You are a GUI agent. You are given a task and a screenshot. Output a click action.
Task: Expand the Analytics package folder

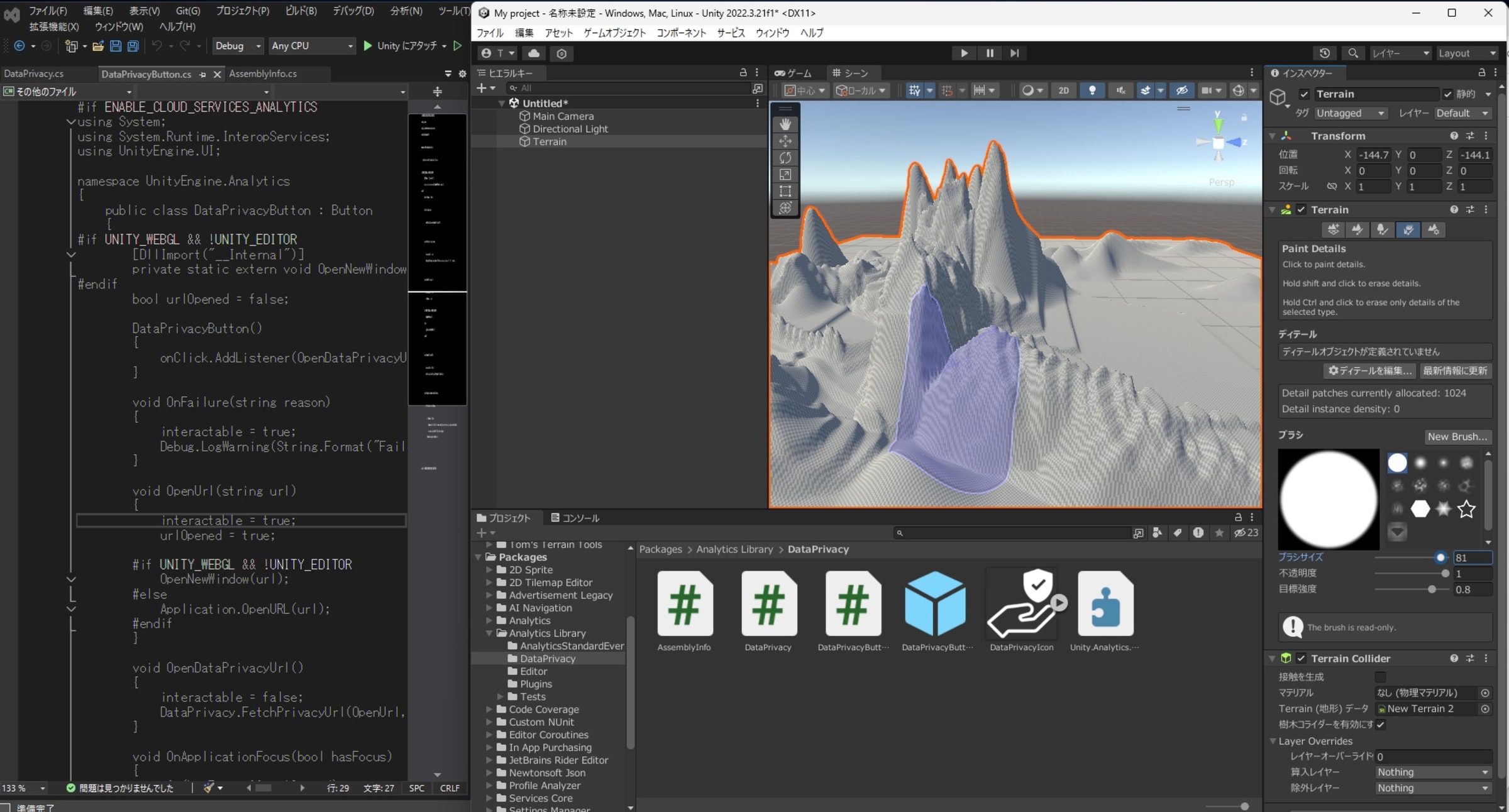click(489, 620)
